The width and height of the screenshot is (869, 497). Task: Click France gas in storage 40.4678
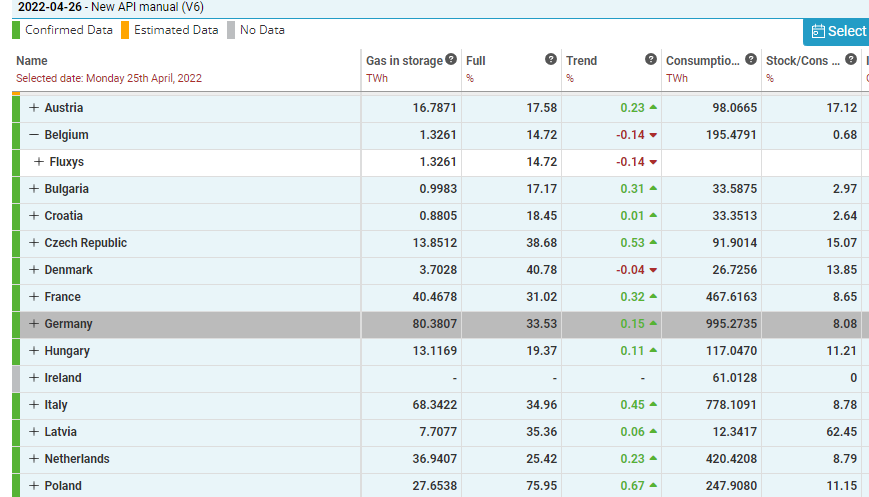(434, 296)
